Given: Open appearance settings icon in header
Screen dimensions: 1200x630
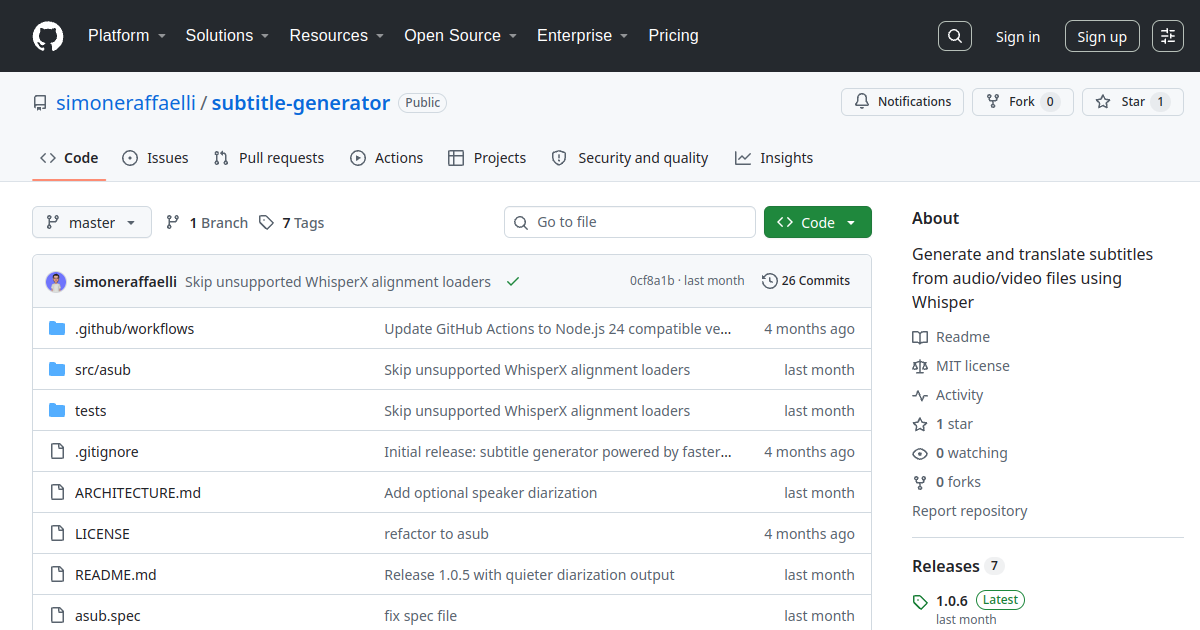Looking at the screenshot, I should click(1168, 36).
